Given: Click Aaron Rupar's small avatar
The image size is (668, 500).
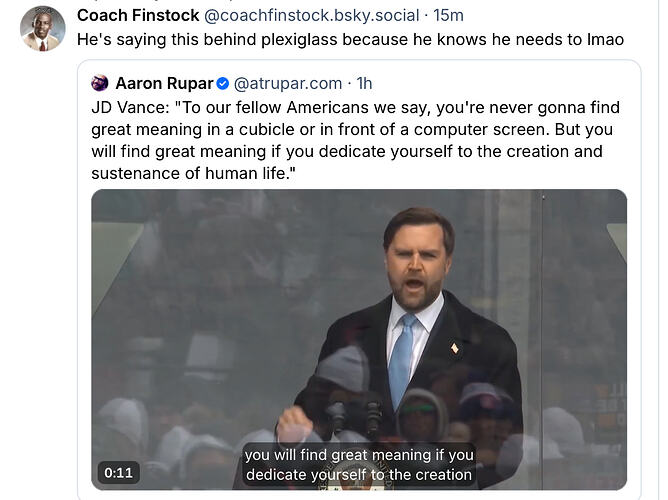Looking at the screenshot, I should [100, 83].
